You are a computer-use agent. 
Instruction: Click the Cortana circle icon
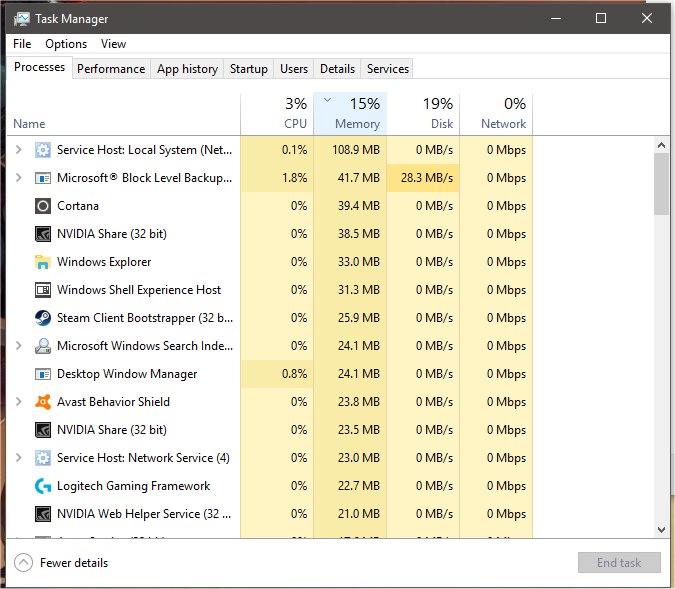[x=43, y=206]
